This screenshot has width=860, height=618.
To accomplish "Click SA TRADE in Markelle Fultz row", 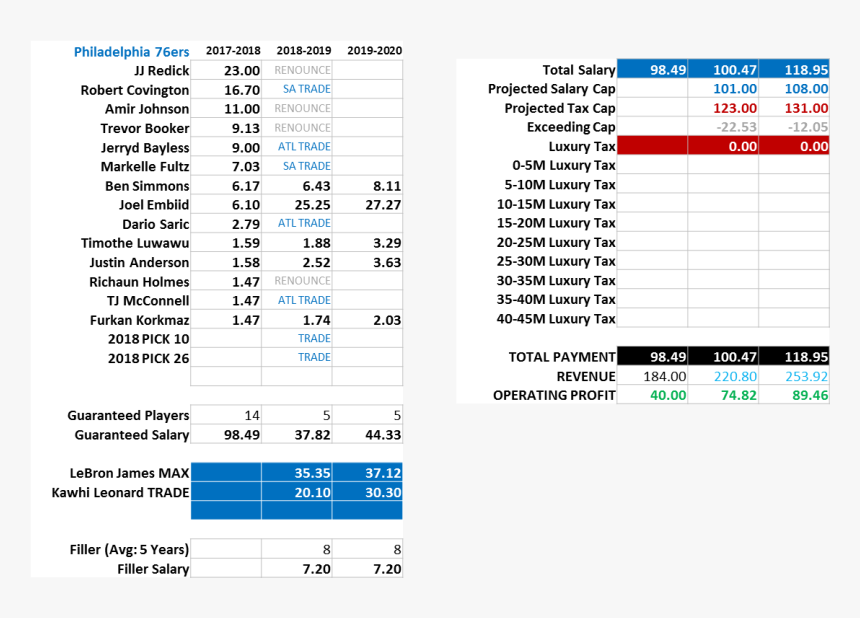I will click(x=307, y=166).
